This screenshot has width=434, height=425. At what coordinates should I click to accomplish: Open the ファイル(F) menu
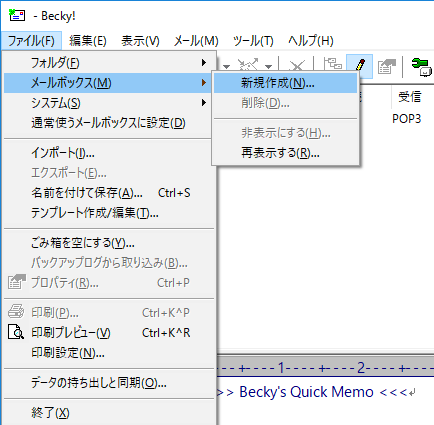(31, 41)
